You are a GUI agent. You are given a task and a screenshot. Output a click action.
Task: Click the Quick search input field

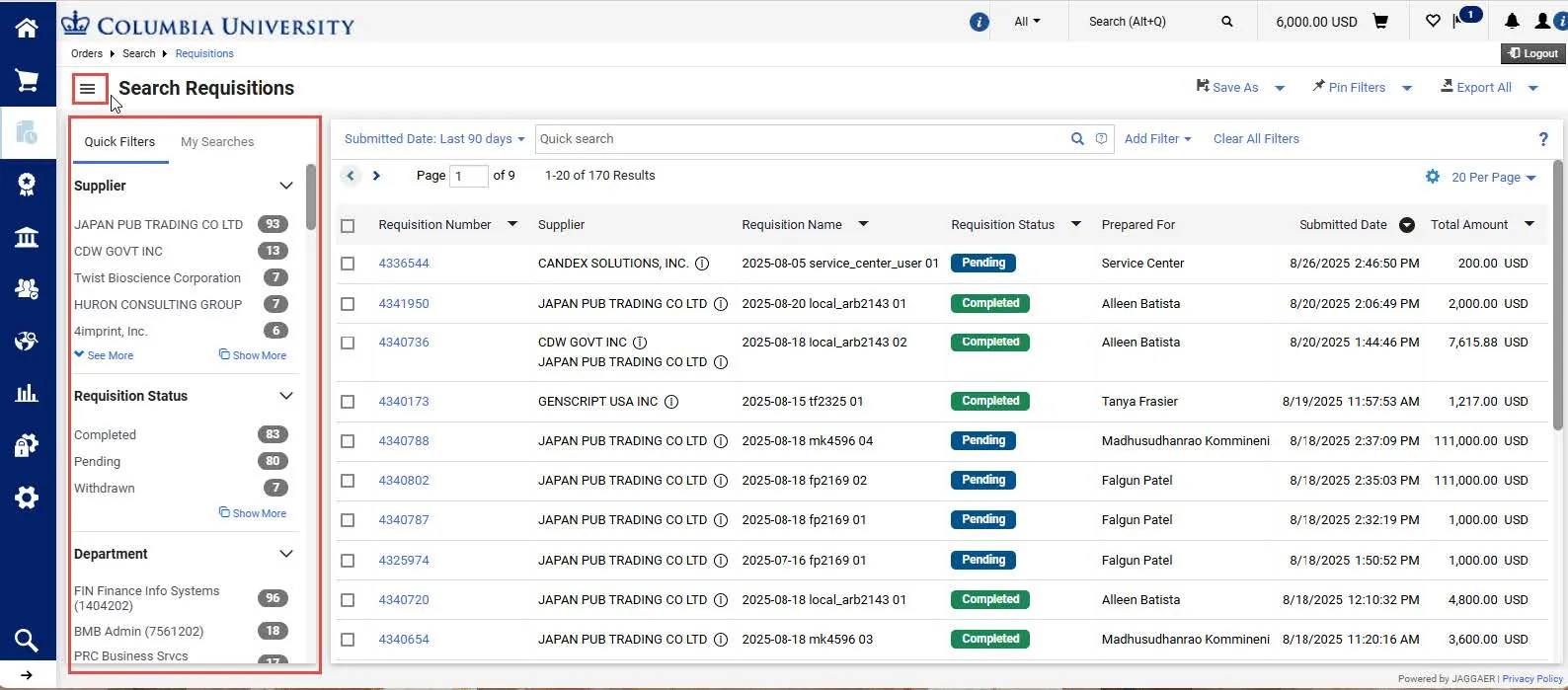click(x=803, y=139)
